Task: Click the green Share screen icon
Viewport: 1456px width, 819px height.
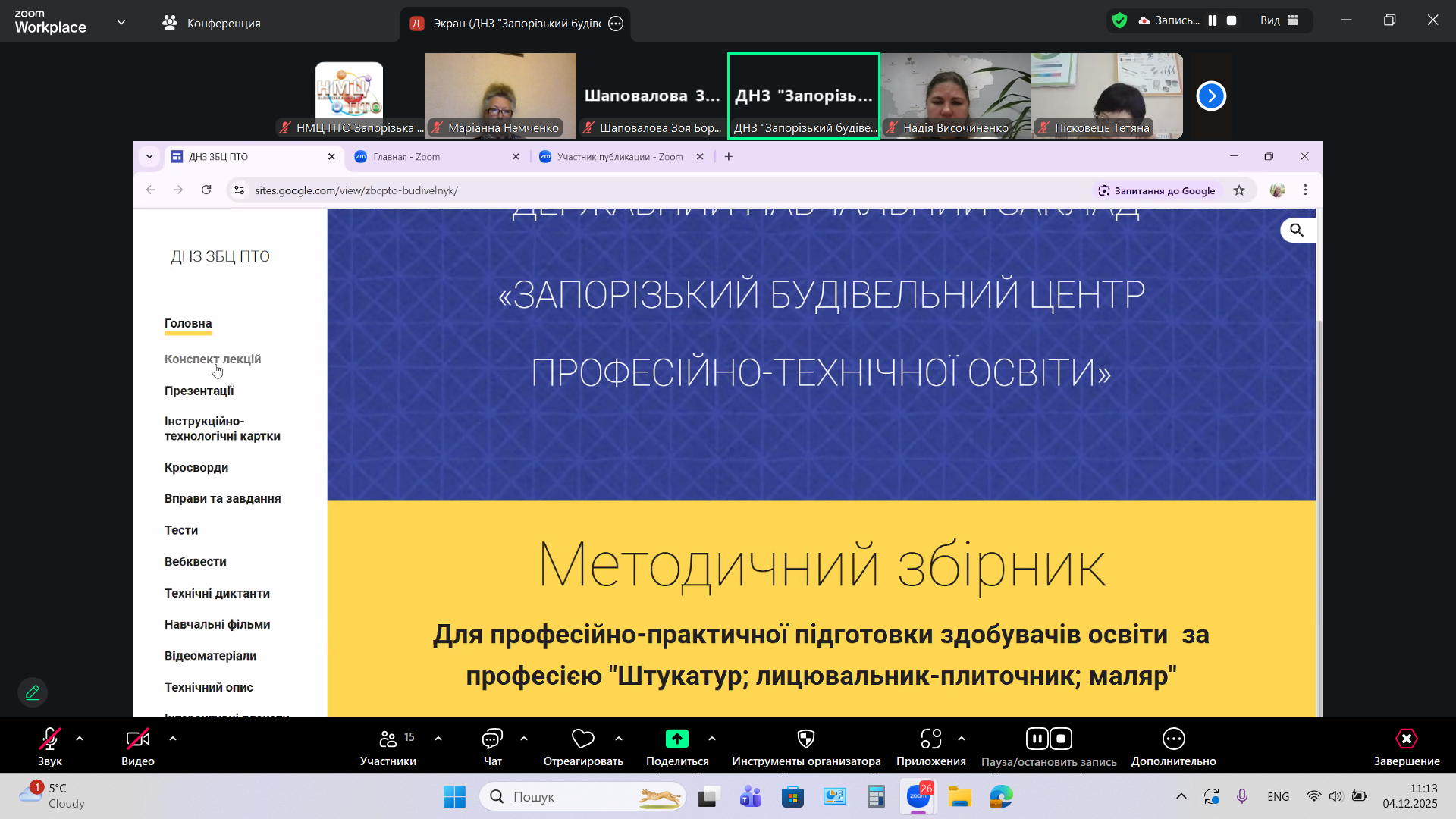Action: tap(677, 739)
